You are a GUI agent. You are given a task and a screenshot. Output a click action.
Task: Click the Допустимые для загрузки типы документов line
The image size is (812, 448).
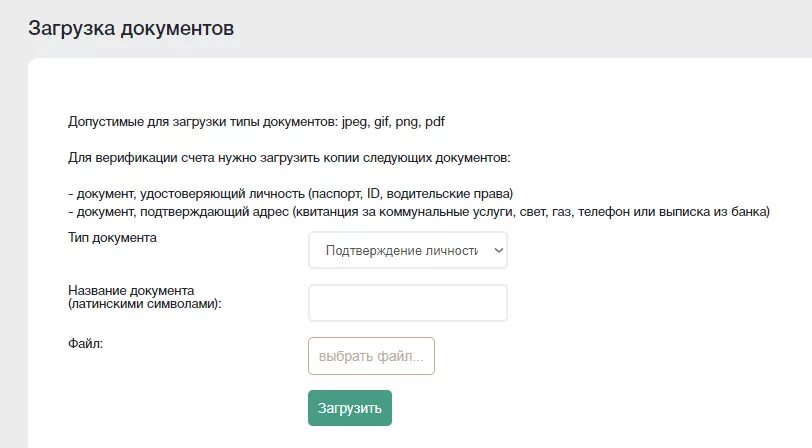point(256,122)
